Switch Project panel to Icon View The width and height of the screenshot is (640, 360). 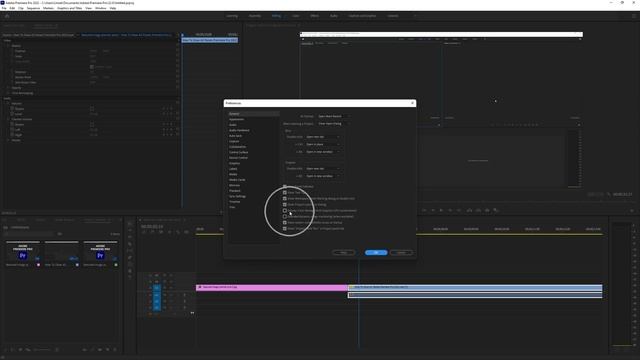[x=20, y=349]
